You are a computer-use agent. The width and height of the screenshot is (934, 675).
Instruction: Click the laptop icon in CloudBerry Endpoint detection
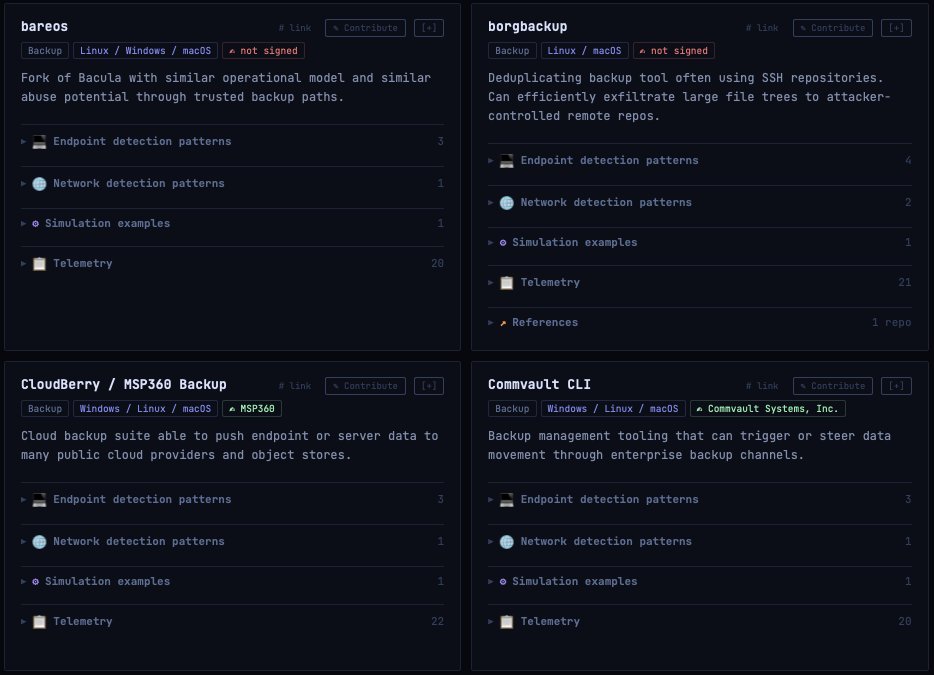[39, 500]
